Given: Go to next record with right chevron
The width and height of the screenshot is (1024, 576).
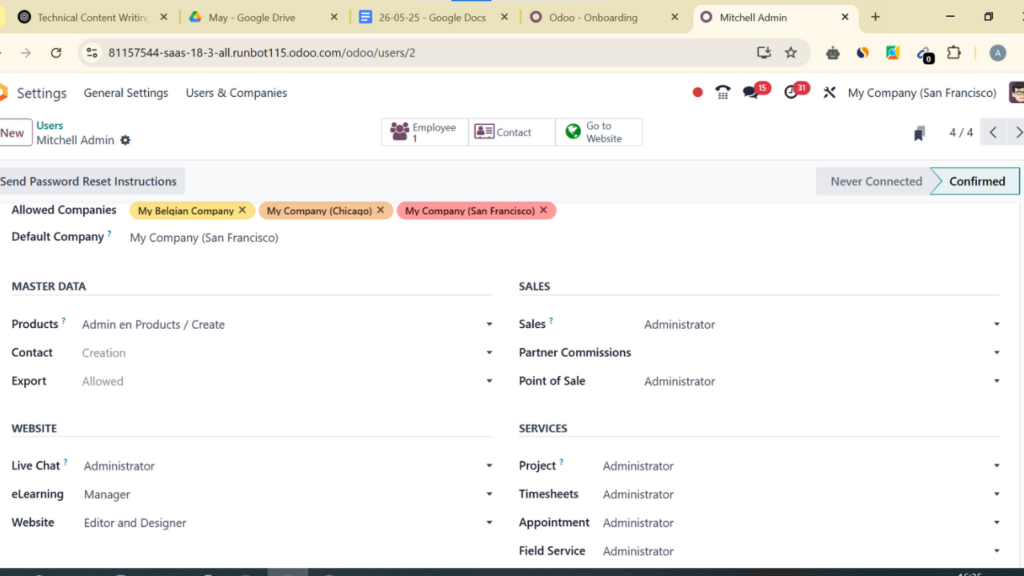Looking at the screenshot, I should [x=1018, y=133].
